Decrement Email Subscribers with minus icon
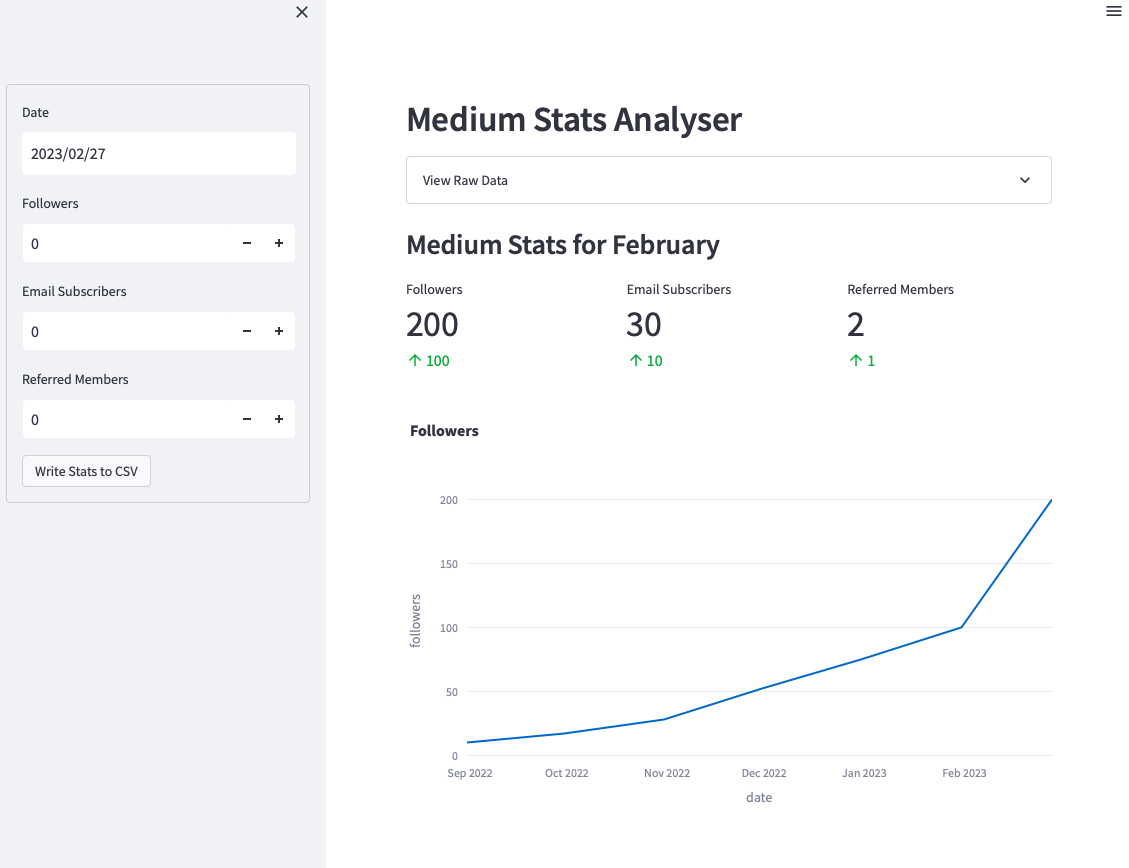1129x868 pixels. click(x=247, y=331)
